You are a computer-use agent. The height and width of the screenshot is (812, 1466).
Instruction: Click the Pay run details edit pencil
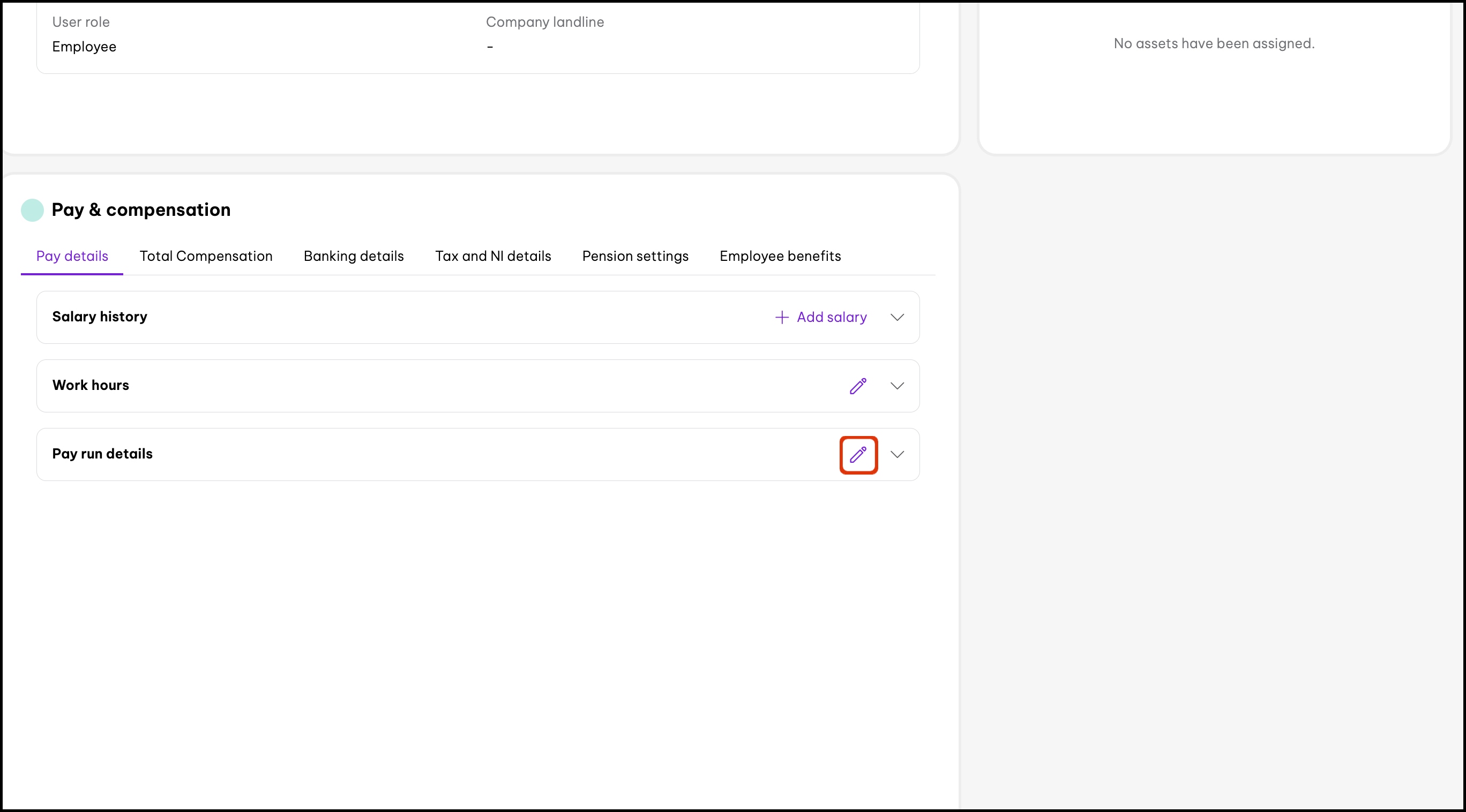click(858, 454)
